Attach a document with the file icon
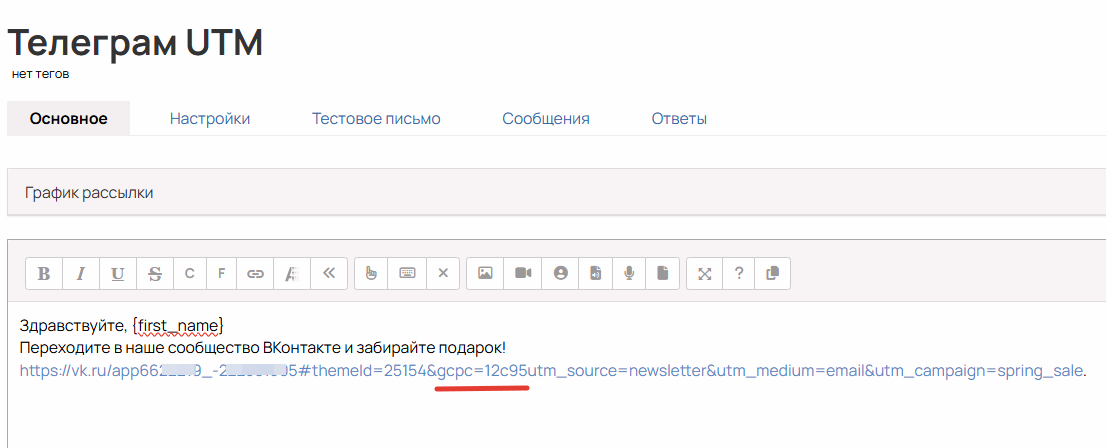The height and width of the screenshot is (448, 1106). click(662, 274)
